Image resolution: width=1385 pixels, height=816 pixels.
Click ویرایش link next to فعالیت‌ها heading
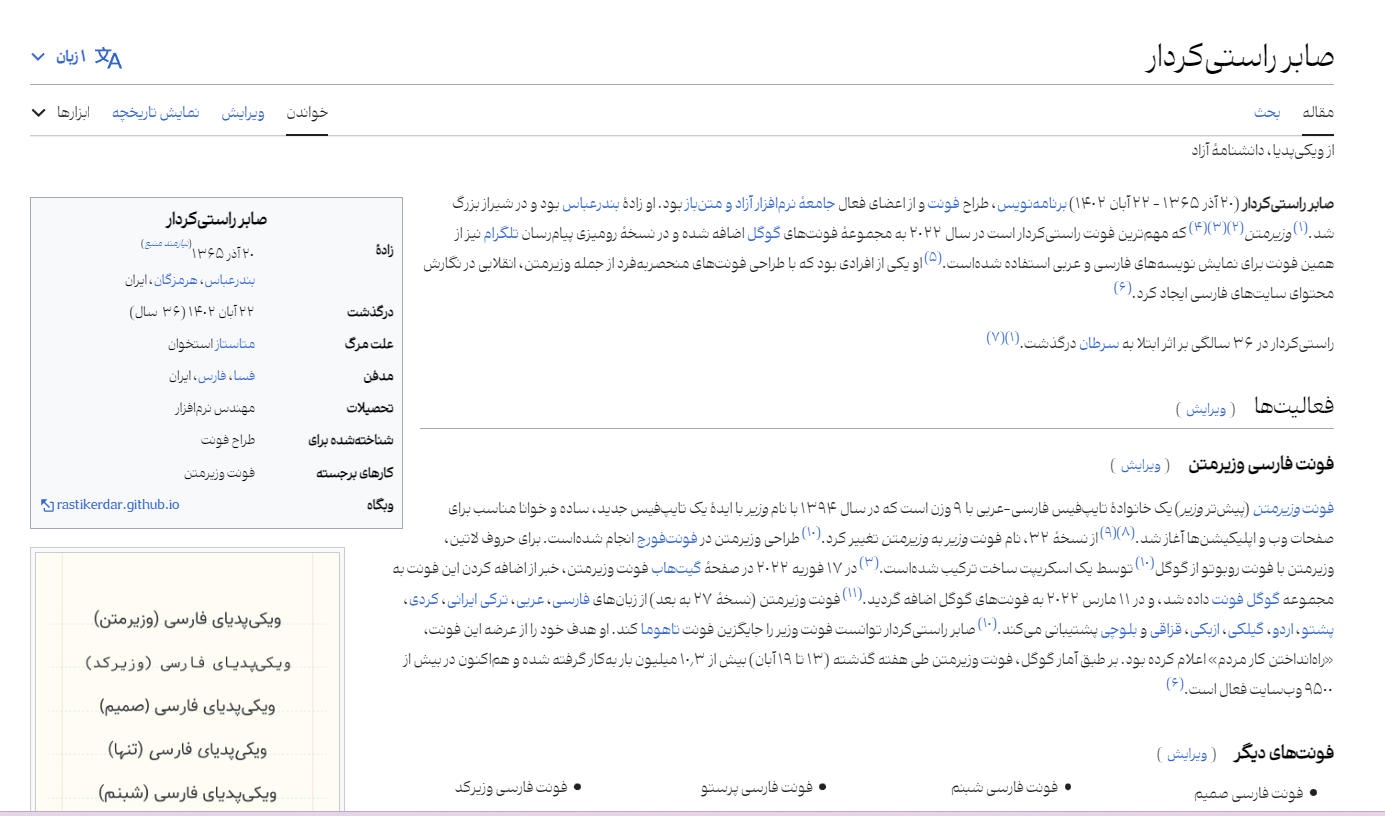1205,409
